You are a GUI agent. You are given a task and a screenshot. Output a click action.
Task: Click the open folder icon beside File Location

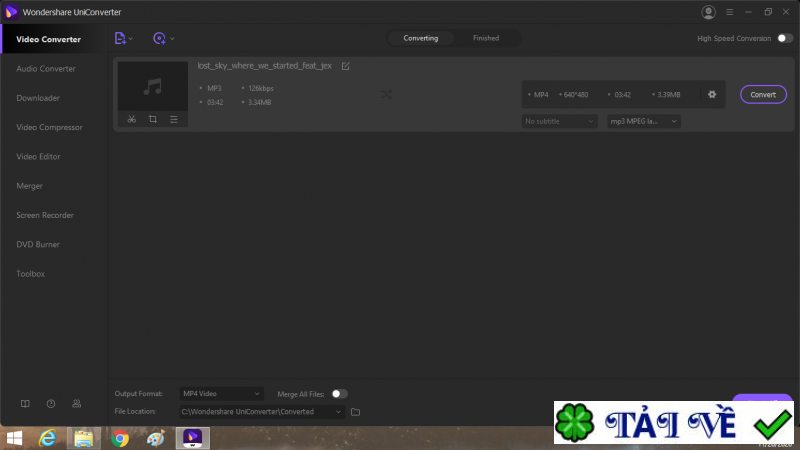point(356,412)
